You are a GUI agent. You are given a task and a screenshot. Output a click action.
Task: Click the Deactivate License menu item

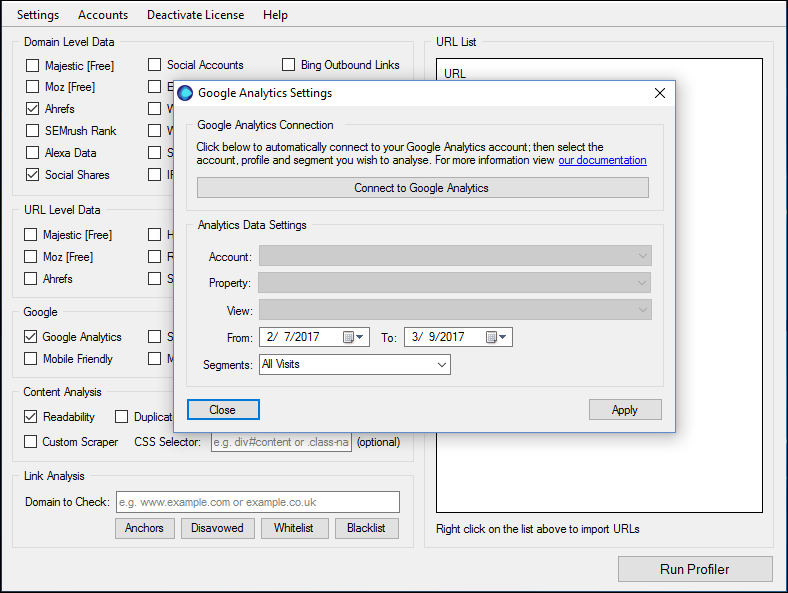click(197, 15)
